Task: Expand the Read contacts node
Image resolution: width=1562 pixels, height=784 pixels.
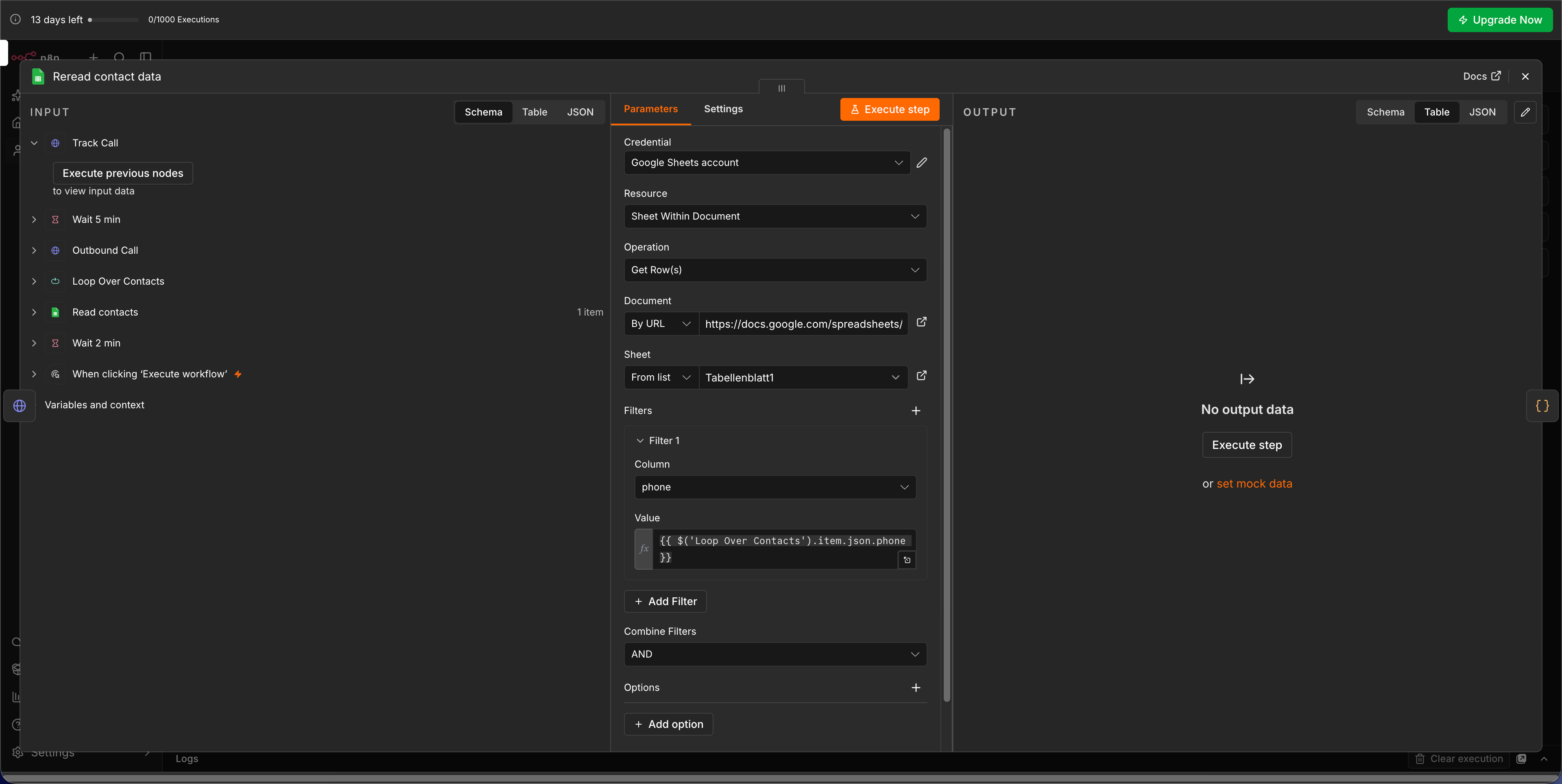Action: click(34, 312)
